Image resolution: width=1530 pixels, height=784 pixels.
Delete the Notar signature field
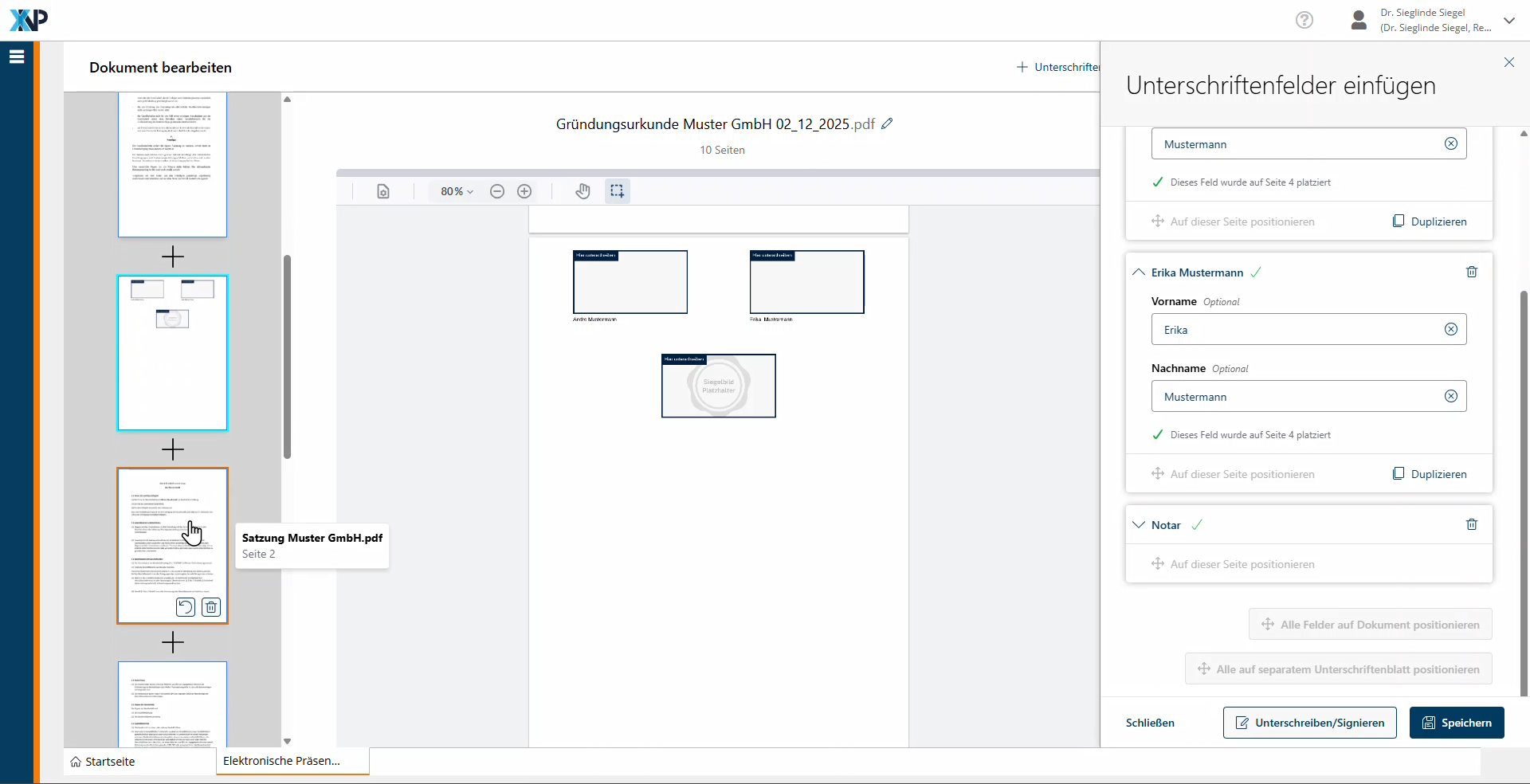click(1472, 525)
